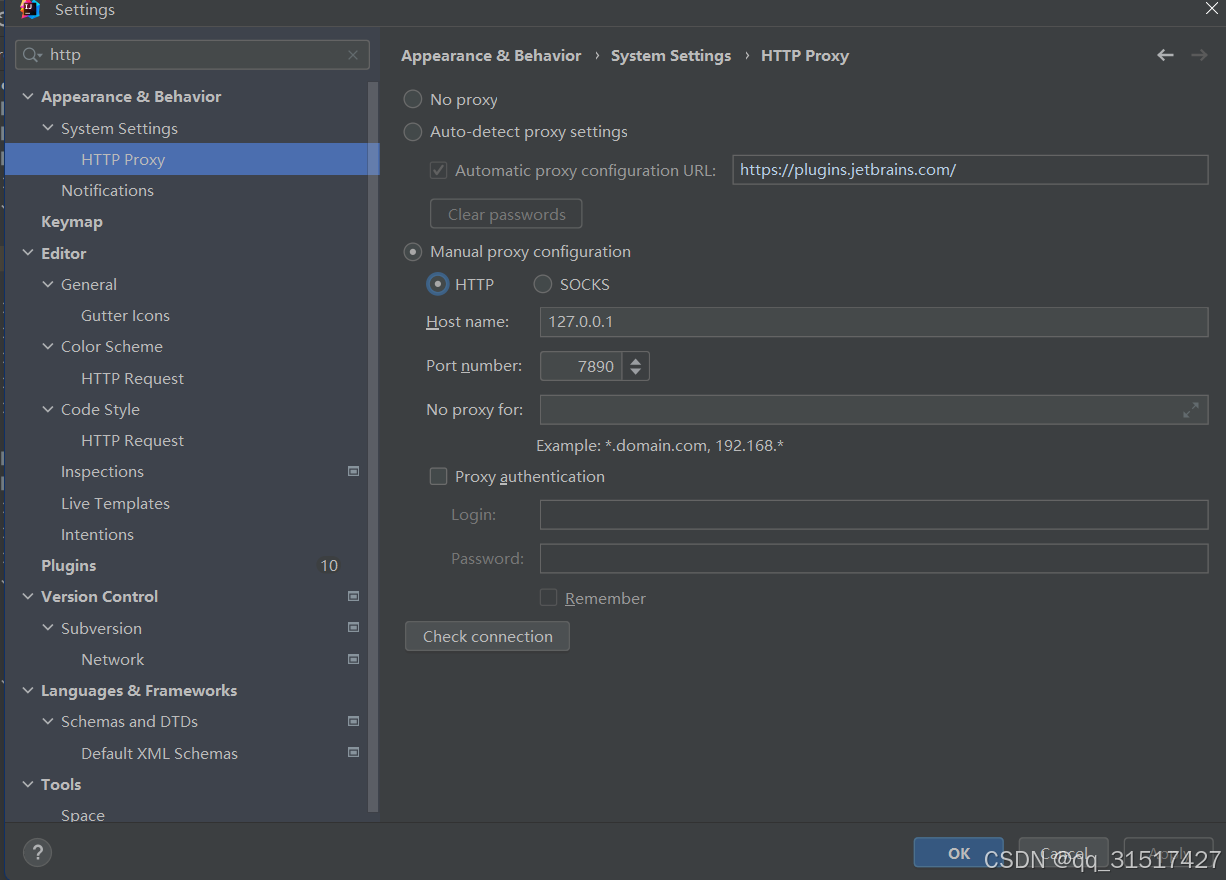Viewport: 1226px width, 880px height.
Task: Click the IntelliJ logo in the title bar
Action: click(30, 10)
